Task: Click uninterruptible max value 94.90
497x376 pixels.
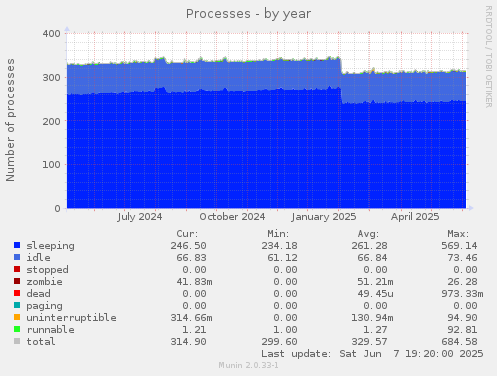Action: tap(462, 318)
